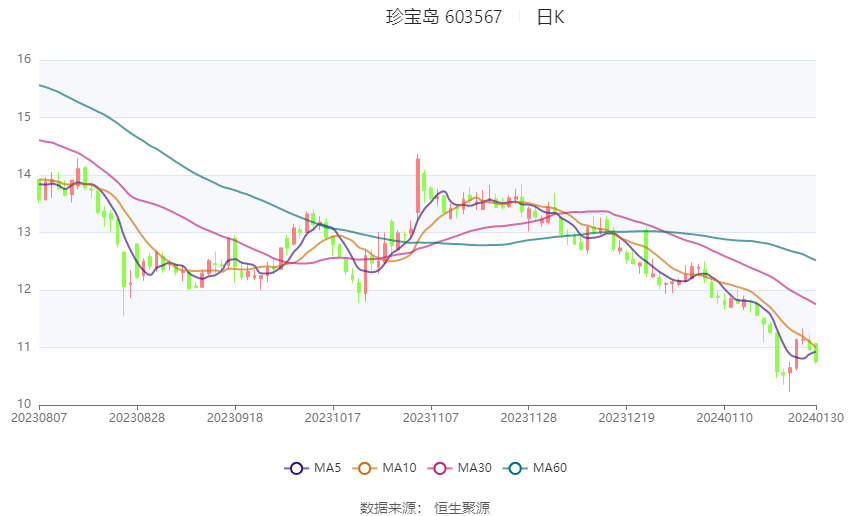Screen dimensions: 850x516
Task: Click the y-axis value 16
Action: pyautogui.click(x=24, y=59)
